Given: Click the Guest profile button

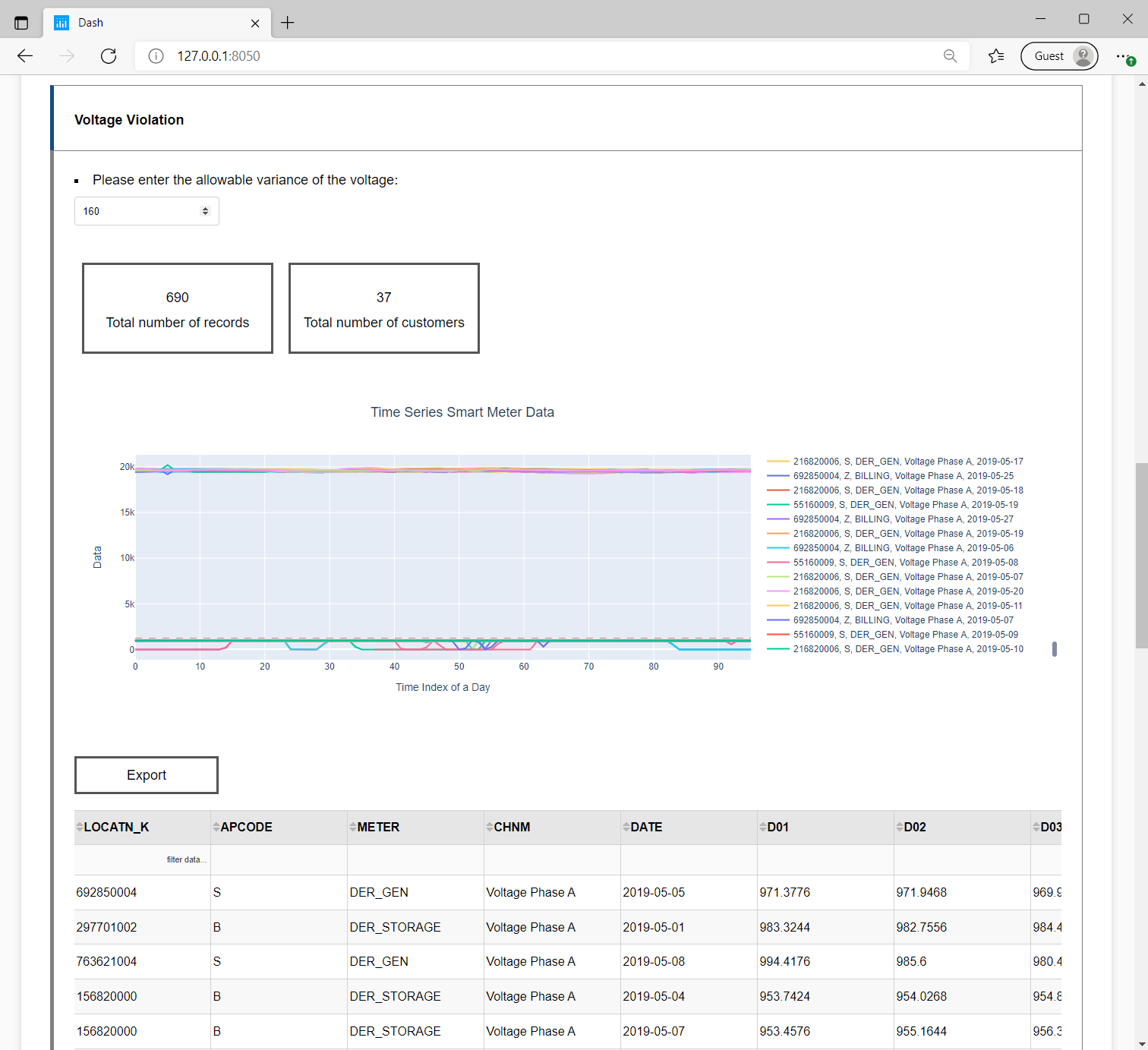Looking at the screenshot, I should point(1058,55).
